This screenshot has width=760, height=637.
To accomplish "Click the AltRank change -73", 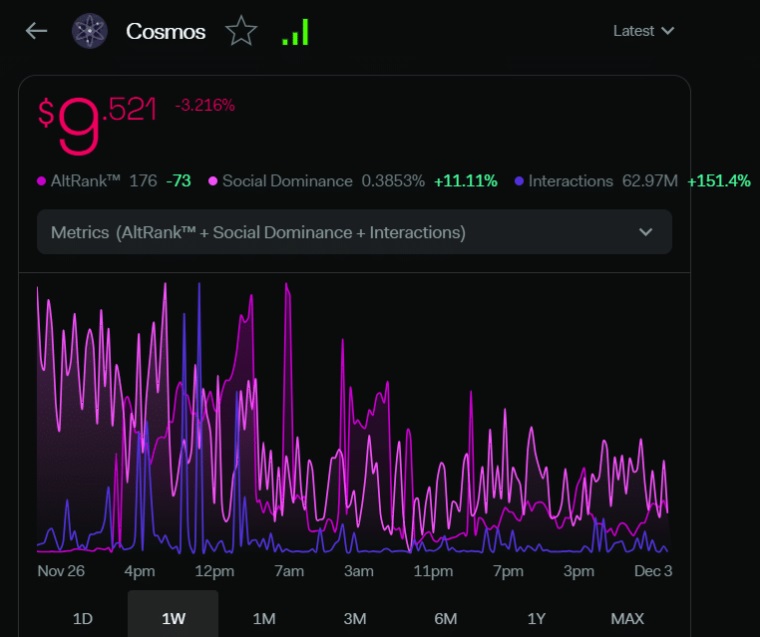I will 178,181.
